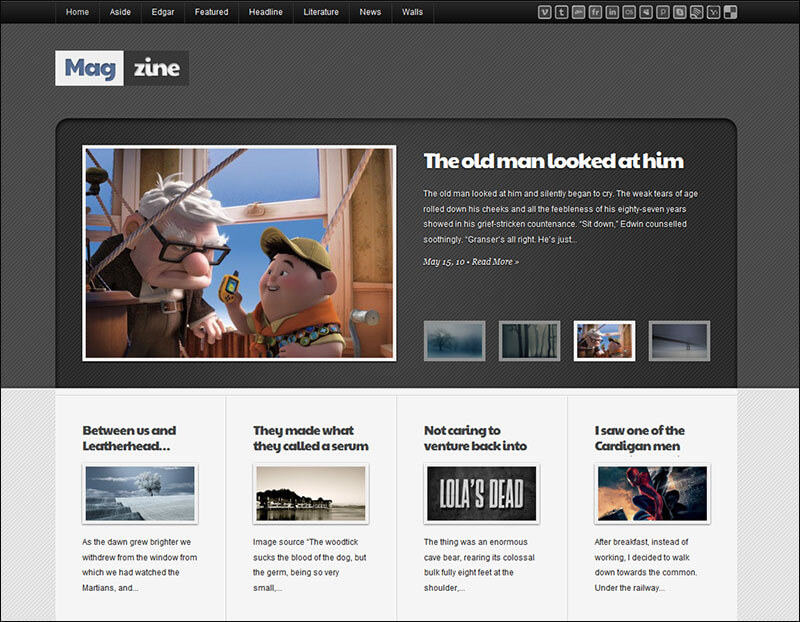Image resolution: width=800 pixels, height=622 pixels.
Task: Open the Flickr "fr" social icon
Action: pos(595,12)
